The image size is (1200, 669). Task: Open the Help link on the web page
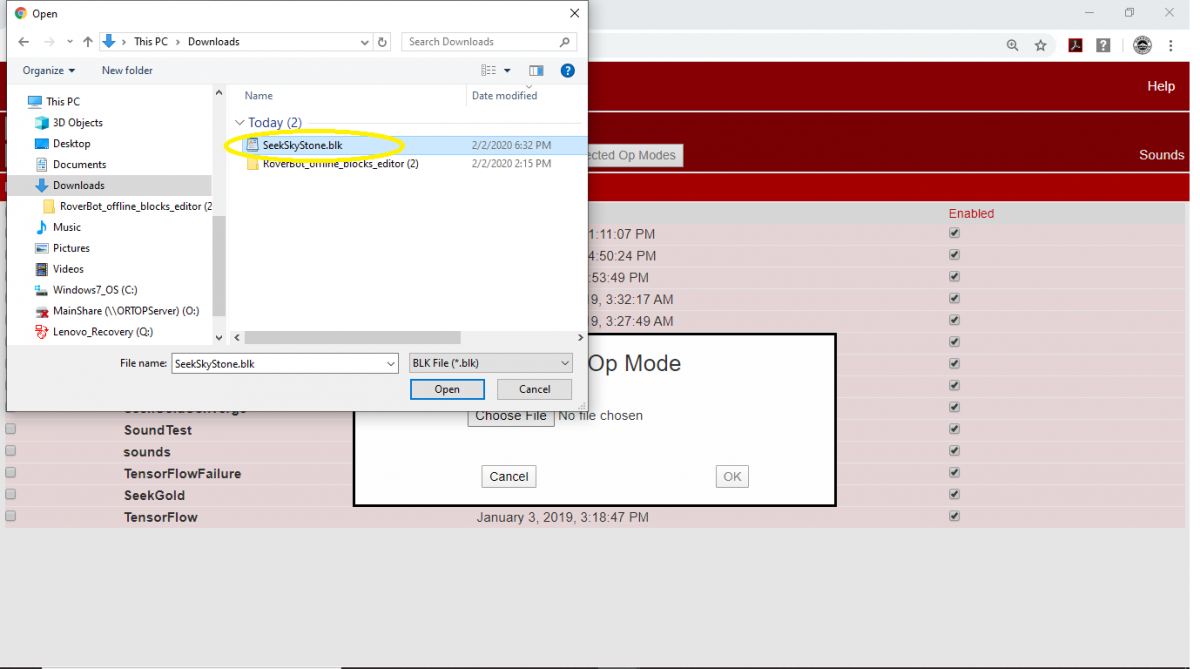click(x=1161, y=86)
